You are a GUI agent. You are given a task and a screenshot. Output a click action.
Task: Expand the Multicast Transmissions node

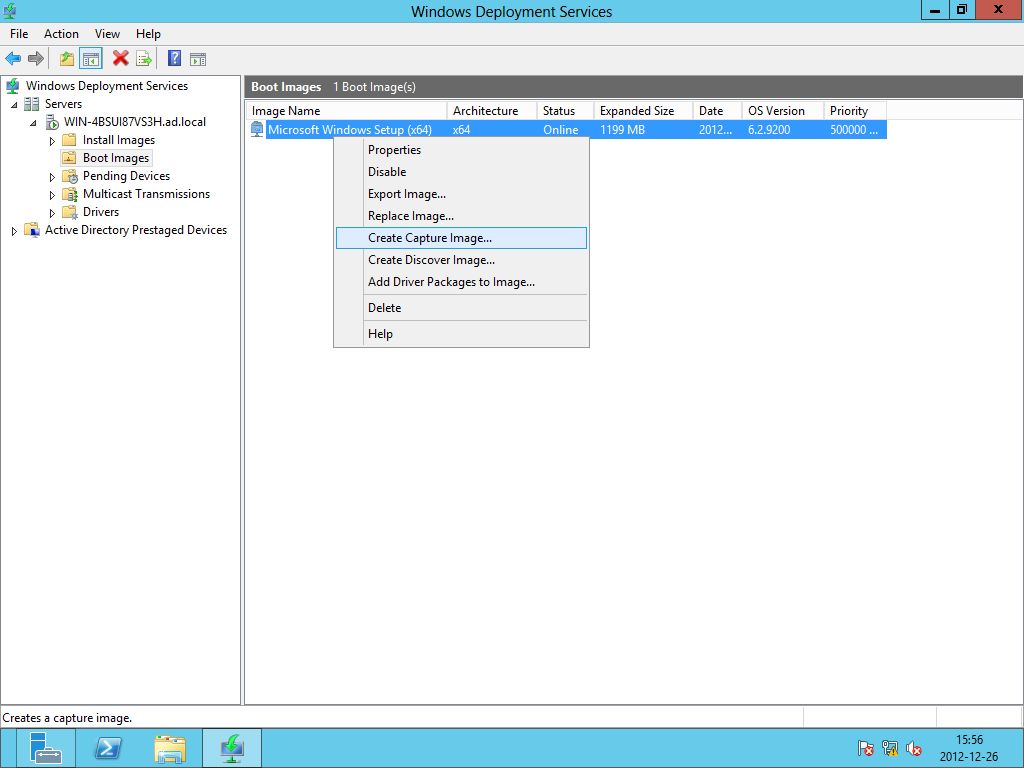52,195
